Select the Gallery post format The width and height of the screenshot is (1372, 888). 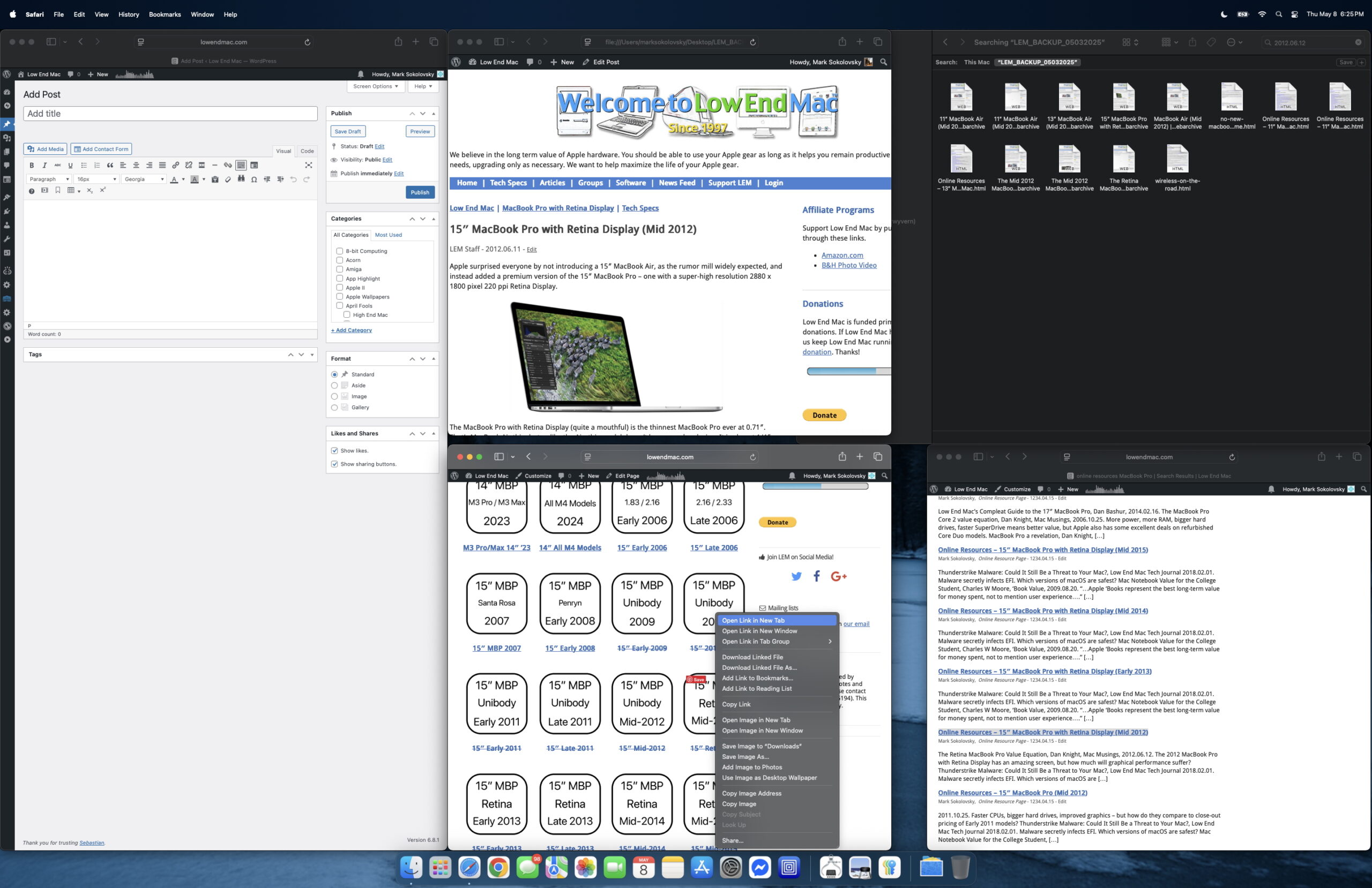point(334,408)
